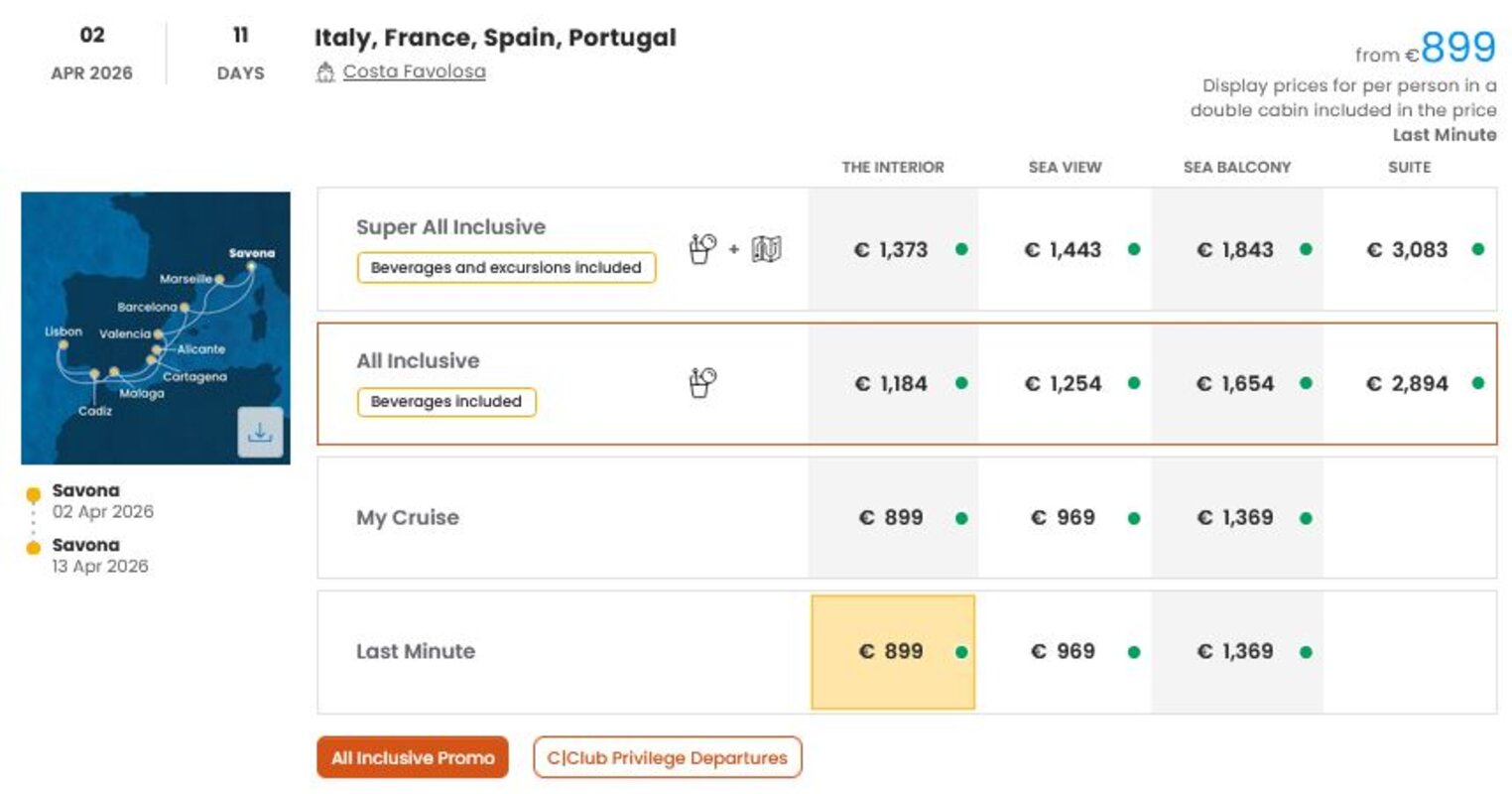This screenshot has height=794, width=1512.
Task: Click green availability dot for Suite €3,083
Action: pyautogui.click(x=1478, y=249)
